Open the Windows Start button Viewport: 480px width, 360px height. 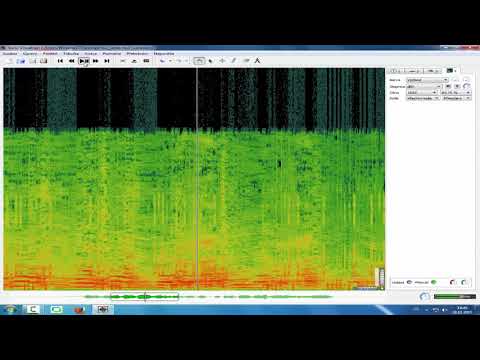tap(11, 310)
